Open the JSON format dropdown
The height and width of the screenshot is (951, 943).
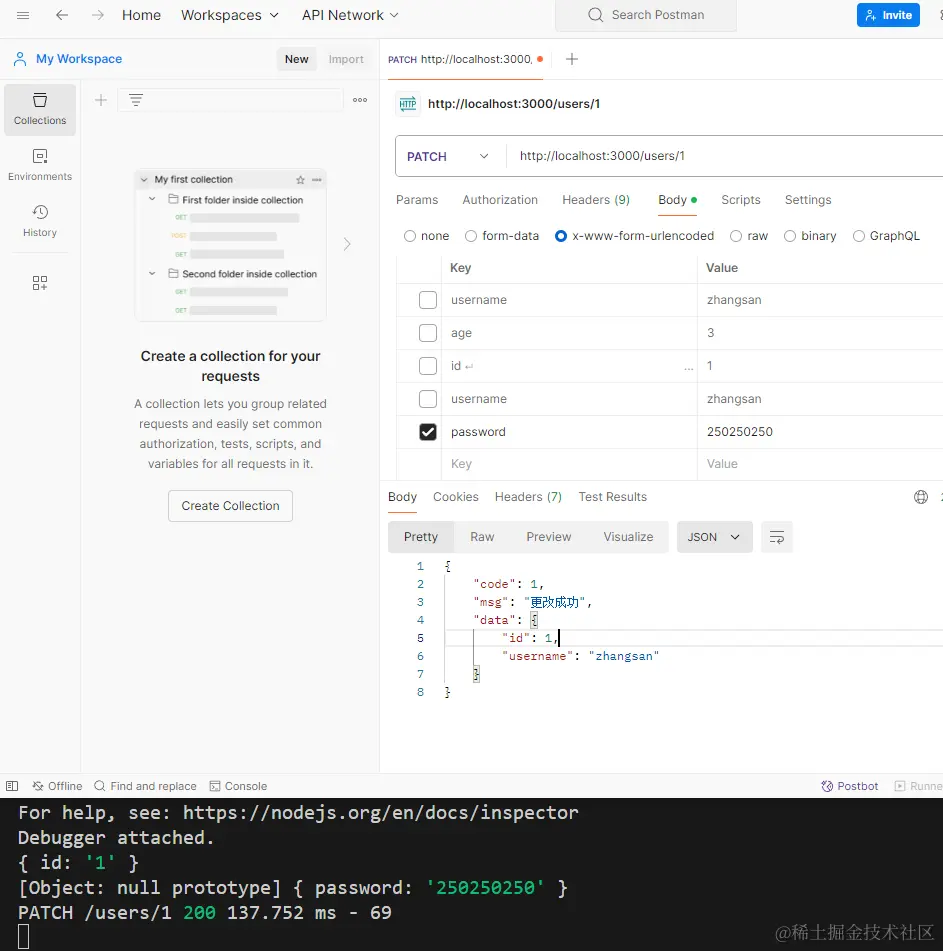(714, 537)
